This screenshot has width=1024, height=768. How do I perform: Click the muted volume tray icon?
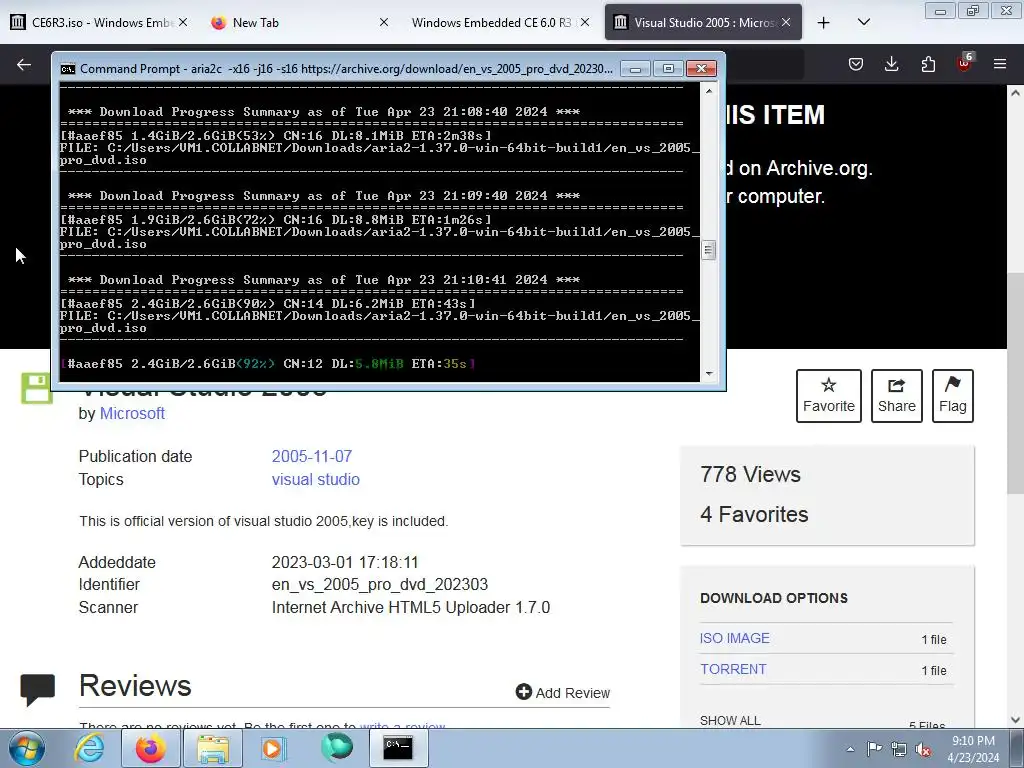923,749
